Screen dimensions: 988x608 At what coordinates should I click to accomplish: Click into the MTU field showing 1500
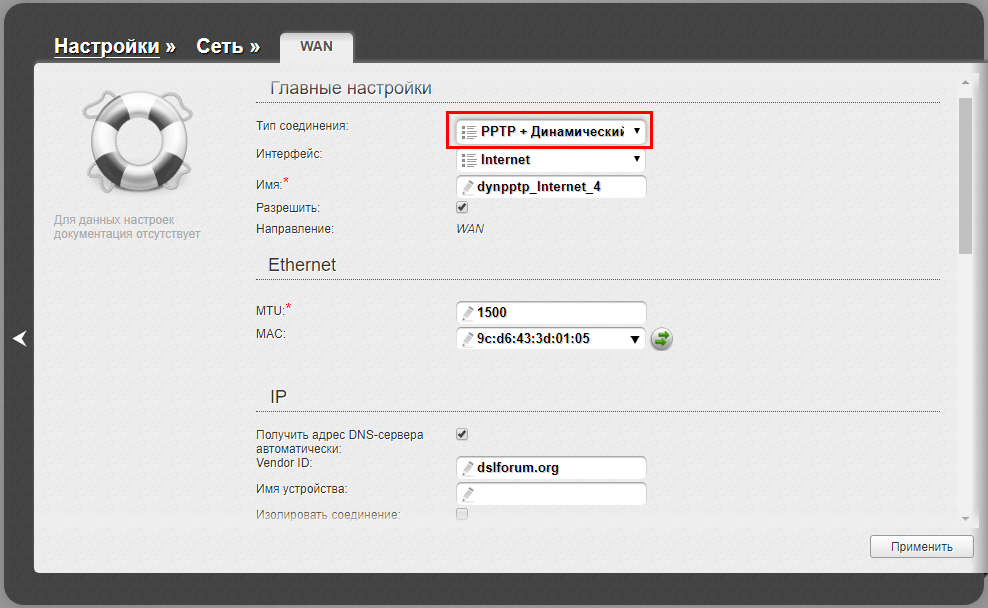[x=551, y=313]
